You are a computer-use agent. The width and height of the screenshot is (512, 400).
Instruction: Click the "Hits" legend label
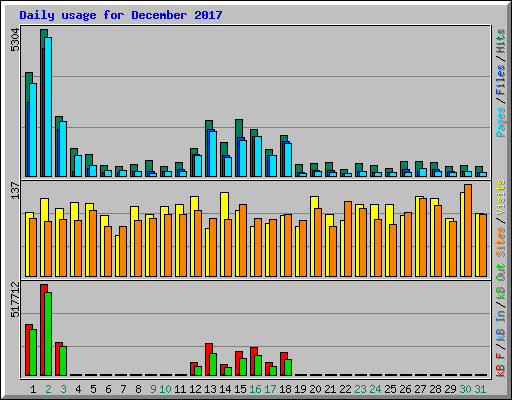(x=501, y=41)
